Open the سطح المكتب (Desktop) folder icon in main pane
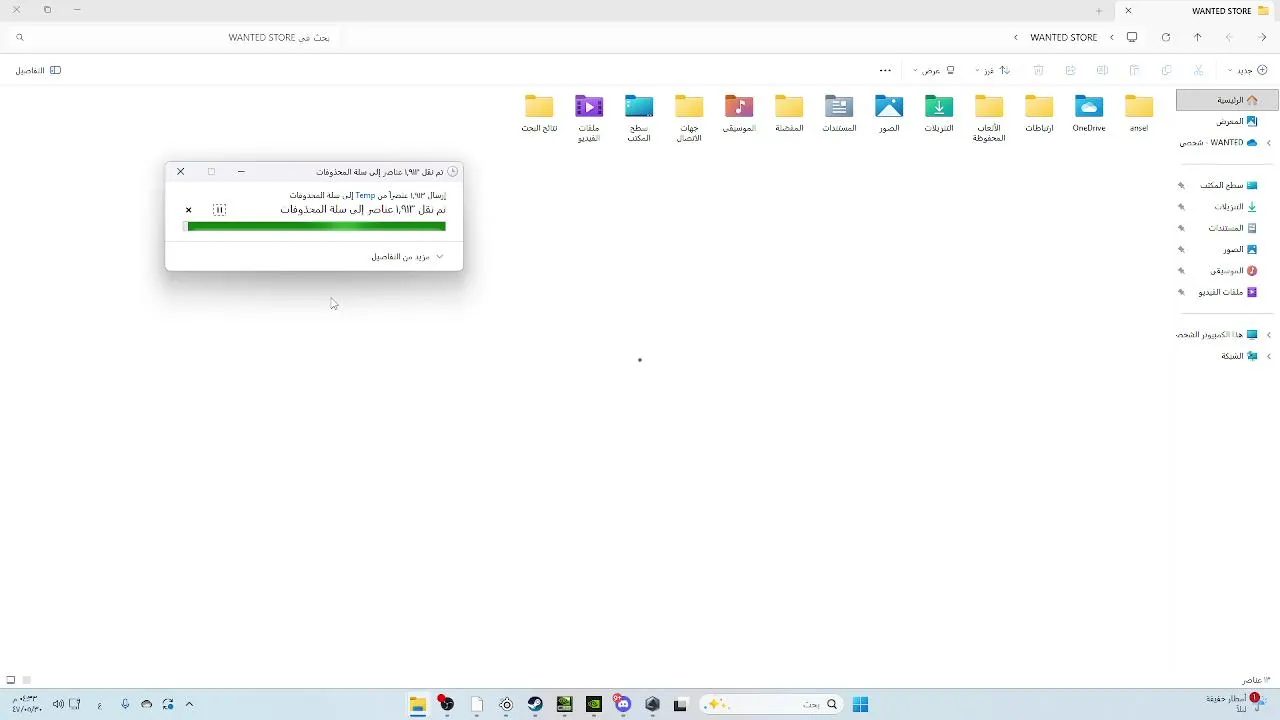Image resolution: width=1280 pixels, height=720 pixels. (x=639, y=106)
